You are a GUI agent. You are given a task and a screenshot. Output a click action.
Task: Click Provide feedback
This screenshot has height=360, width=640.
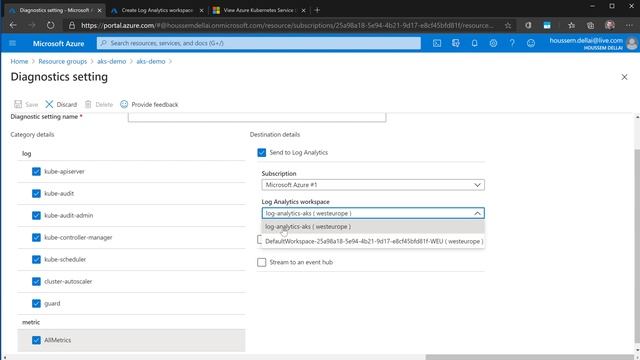click(149, 104)
